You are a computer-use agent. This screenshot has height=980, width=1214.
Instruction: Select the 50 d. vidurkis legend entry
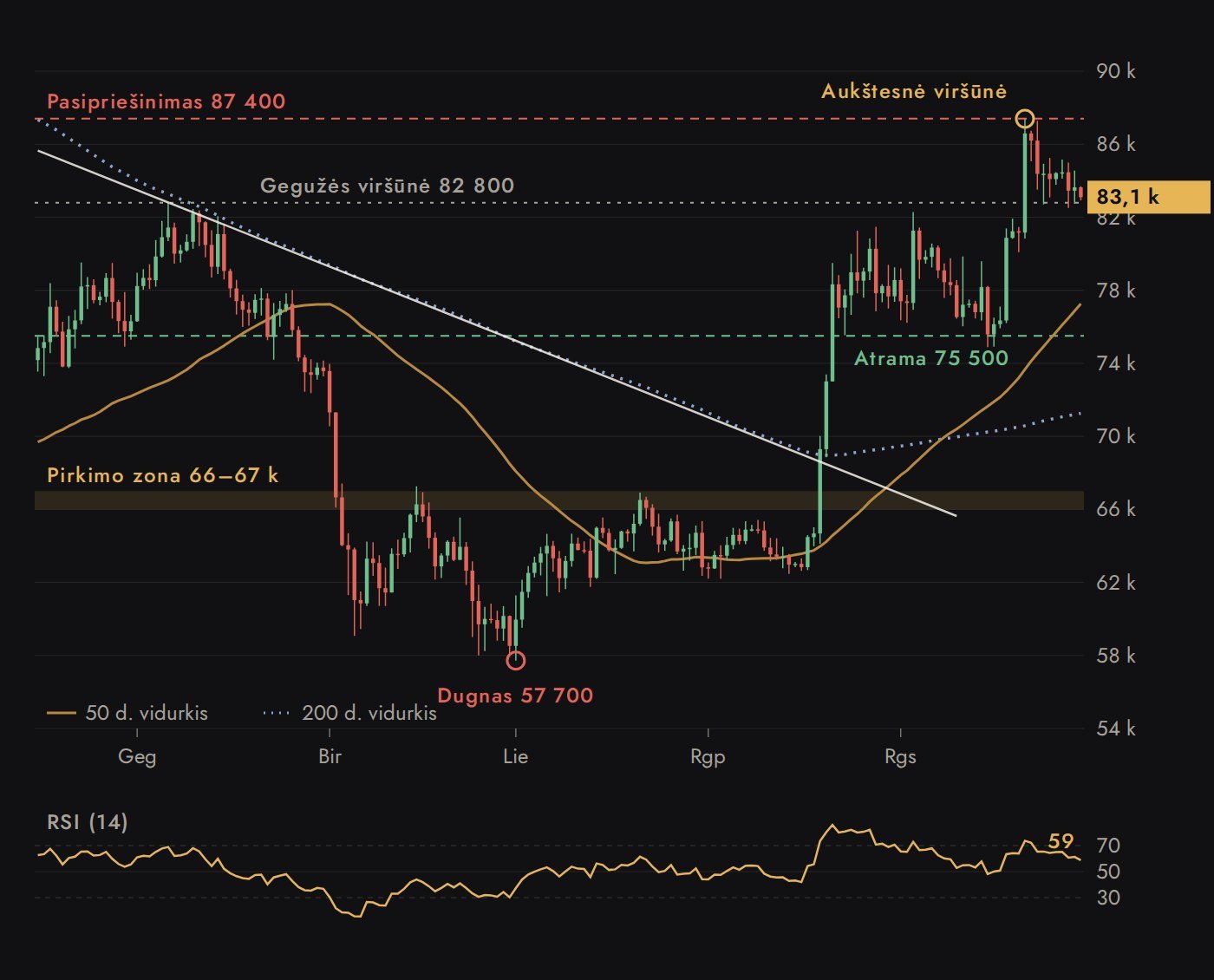[127, 713]
